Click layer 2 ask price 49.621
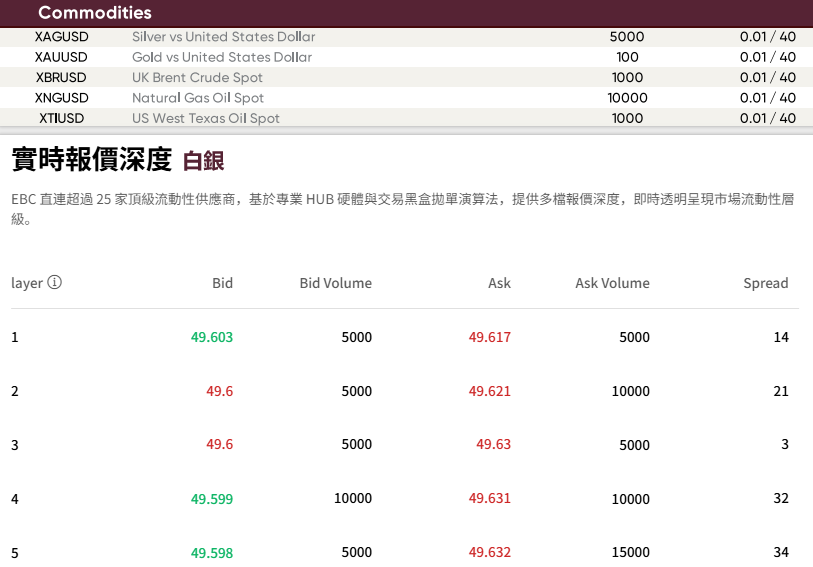 tap(489, 391)
